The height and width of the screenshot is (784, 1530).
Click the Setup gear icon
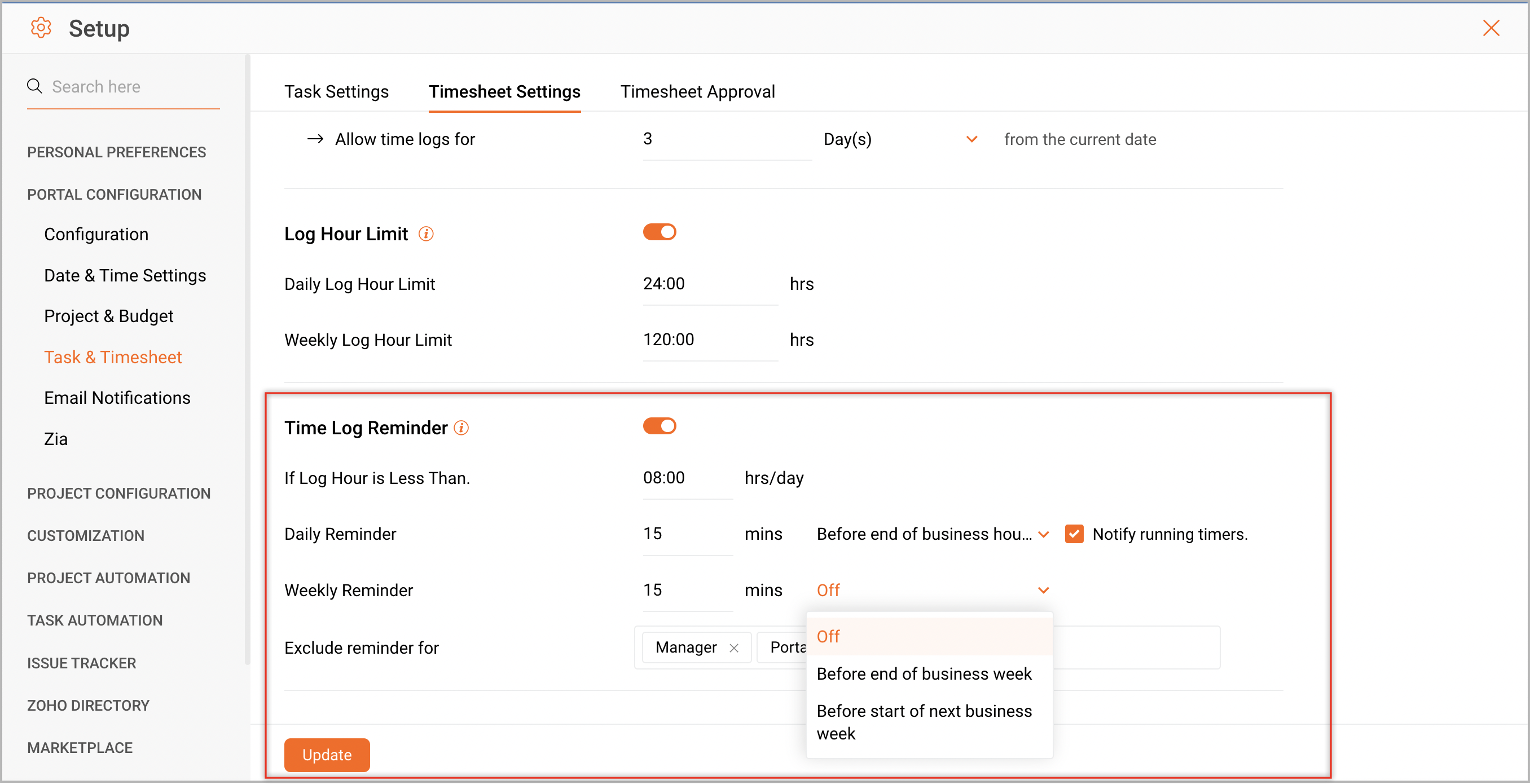tap(41, 28)
